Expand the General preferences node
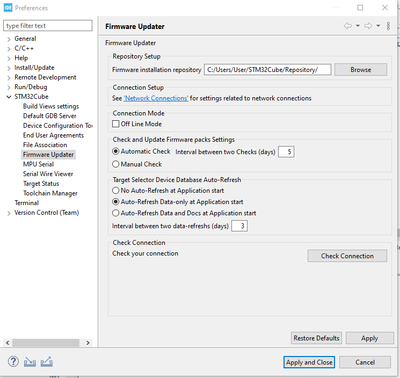 (9, 39)
